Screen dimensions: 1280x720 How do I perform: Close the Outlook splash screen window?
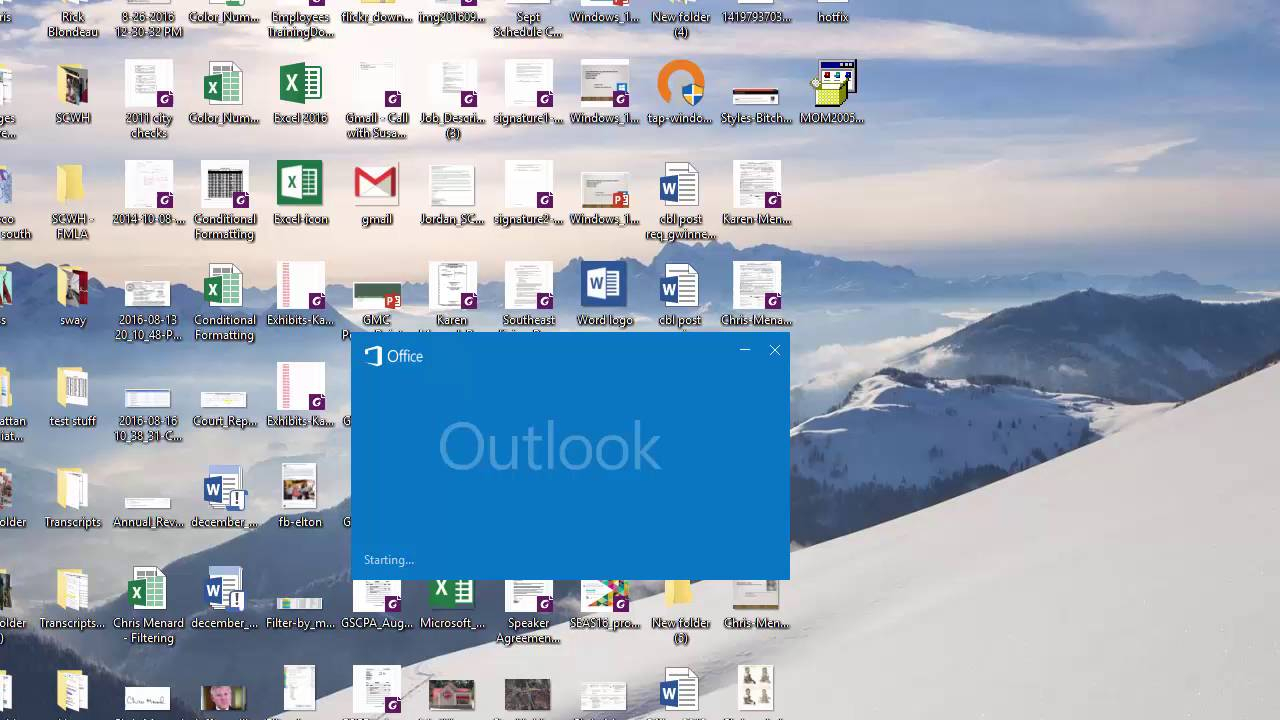(775, 350)
